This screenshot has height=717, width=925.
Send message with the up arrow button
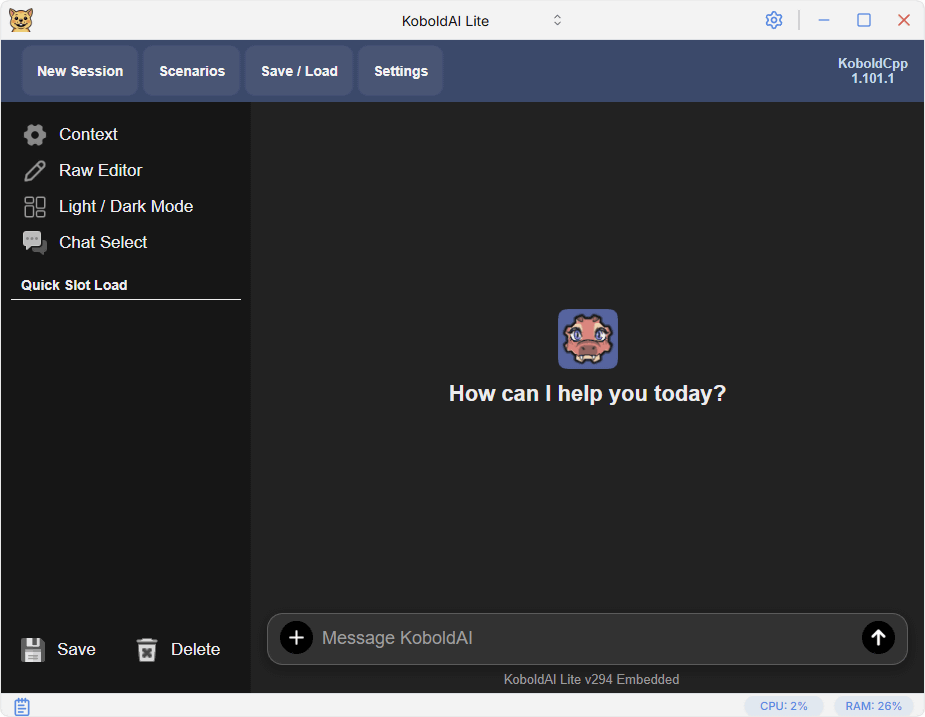tap(878, 638)
